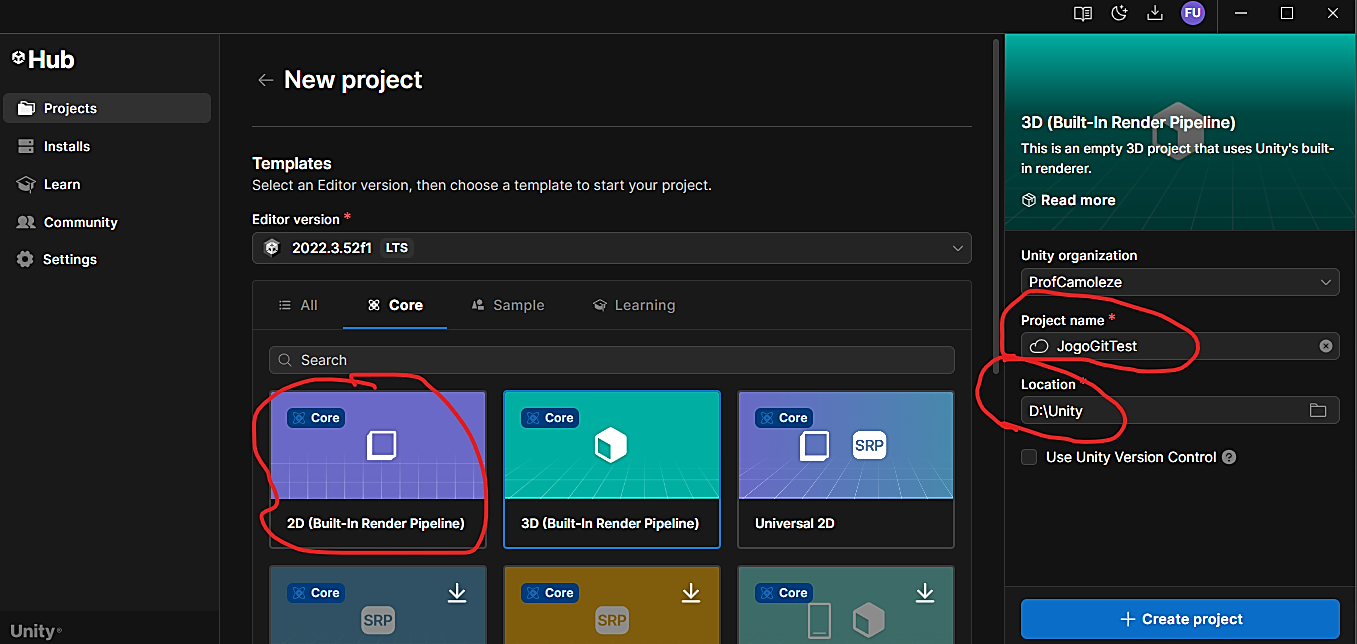Screen dimensions: 1357x644
Task: Select the All templates tab
Action: tap(298, 305)
